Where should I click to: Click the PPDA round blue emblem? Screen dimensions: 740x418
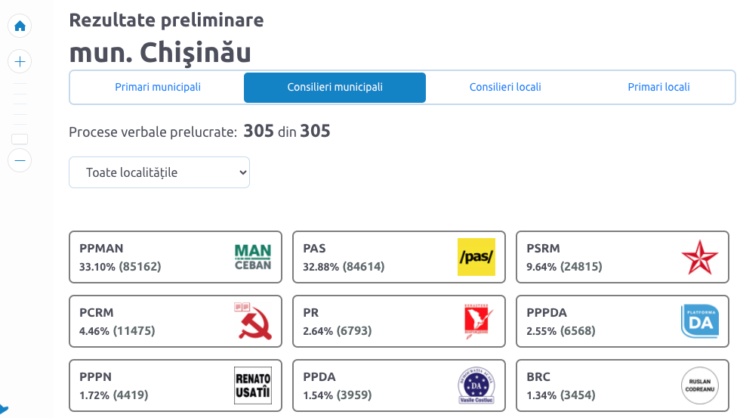[476, 385]
